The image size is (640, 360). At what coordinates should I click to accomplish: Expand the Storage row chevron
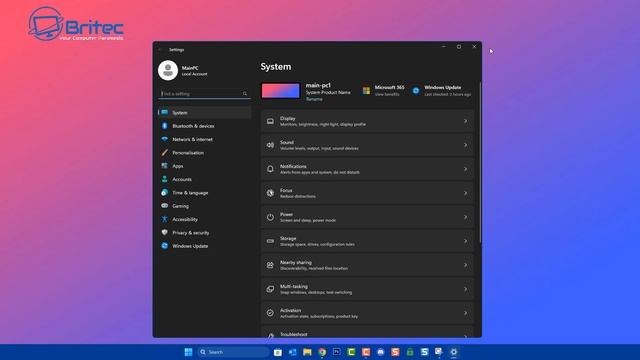point(465,241)
